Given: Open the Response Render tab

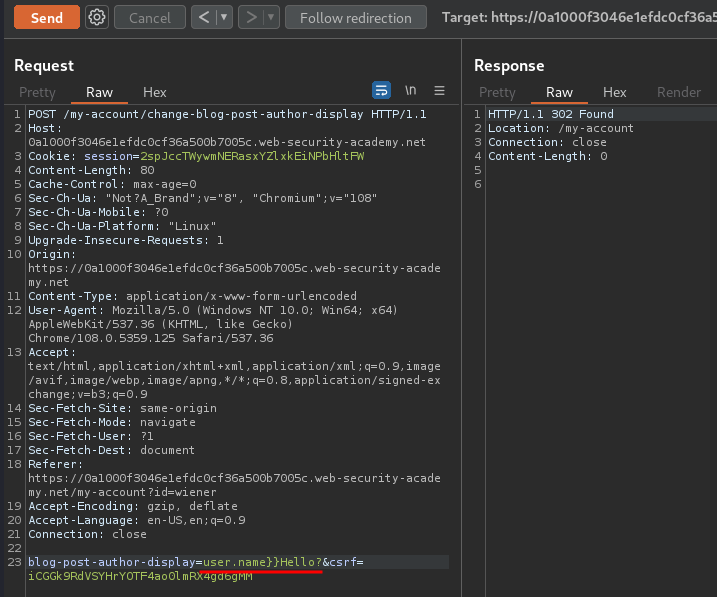Looking at the screenshot, I should point(679,92).
